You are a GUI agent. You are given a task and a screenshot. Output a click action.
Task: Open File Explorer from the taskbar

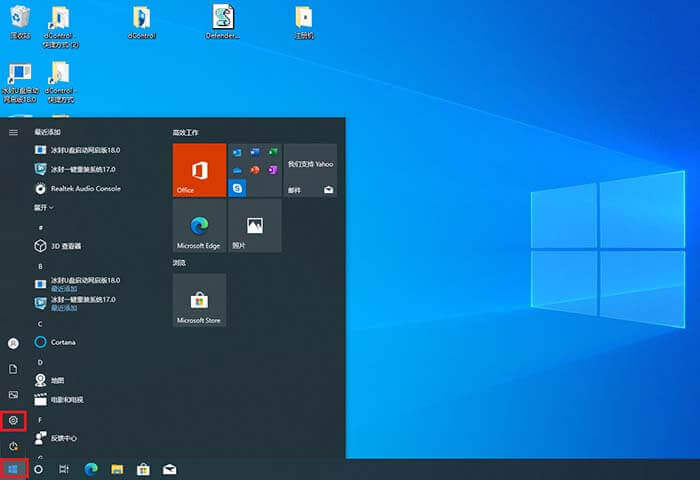(x=117, y=468)
